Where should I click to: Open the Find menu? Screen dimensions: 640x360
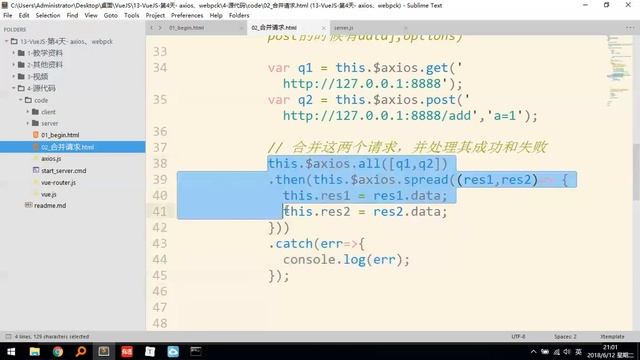click(x=72, y=15)
